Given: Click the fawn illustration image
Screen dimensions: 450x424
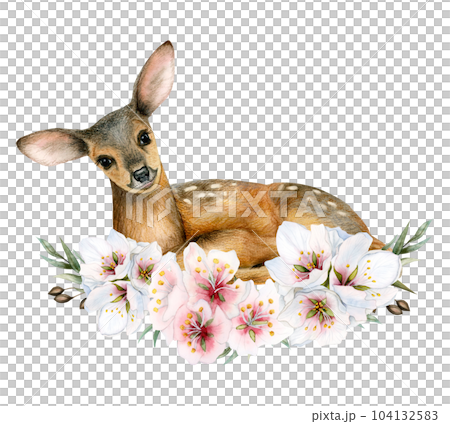Looking at the screenshot, I should (x=224, y=202).
